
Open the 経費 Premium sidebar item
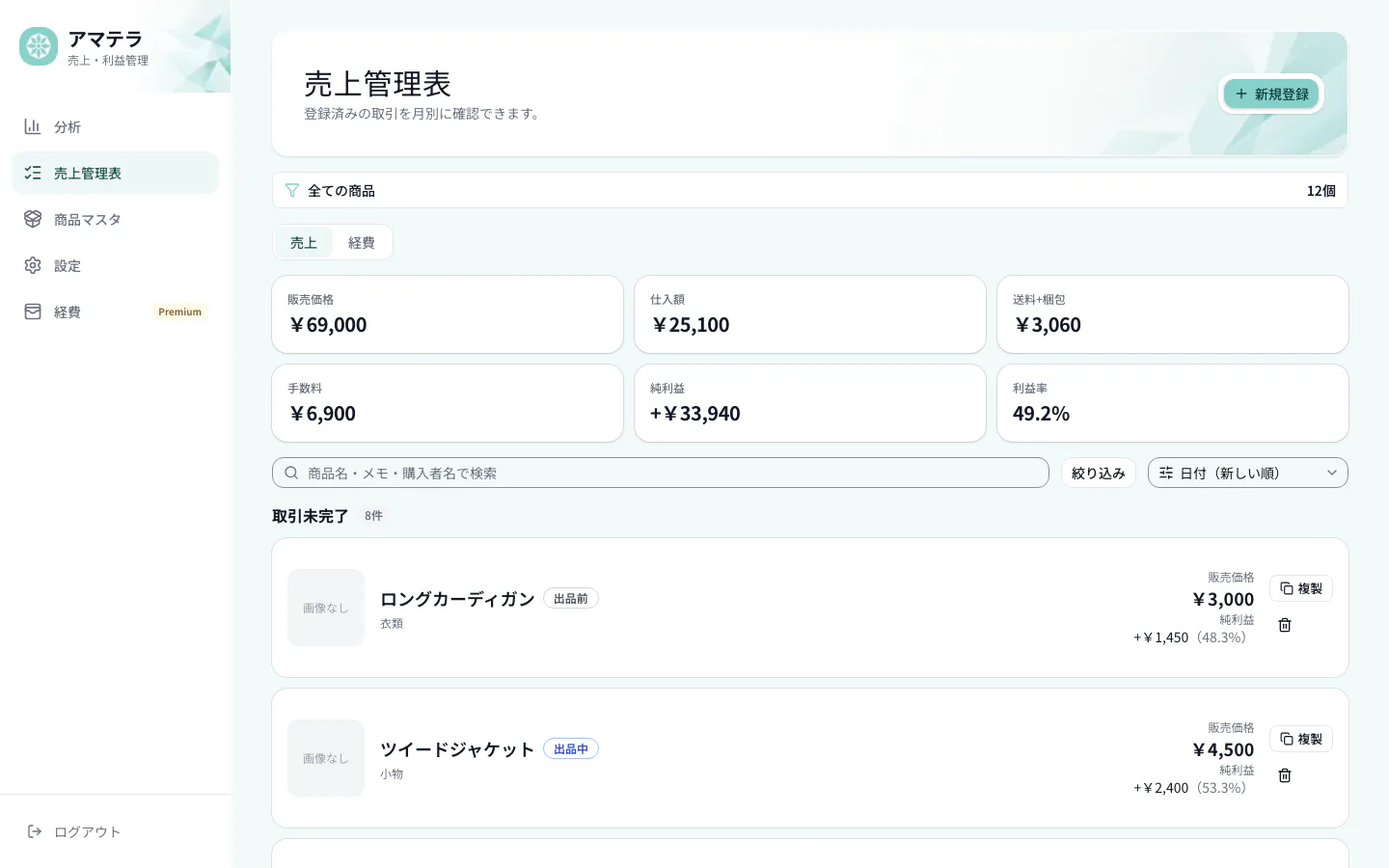click(x=115, y=312)
